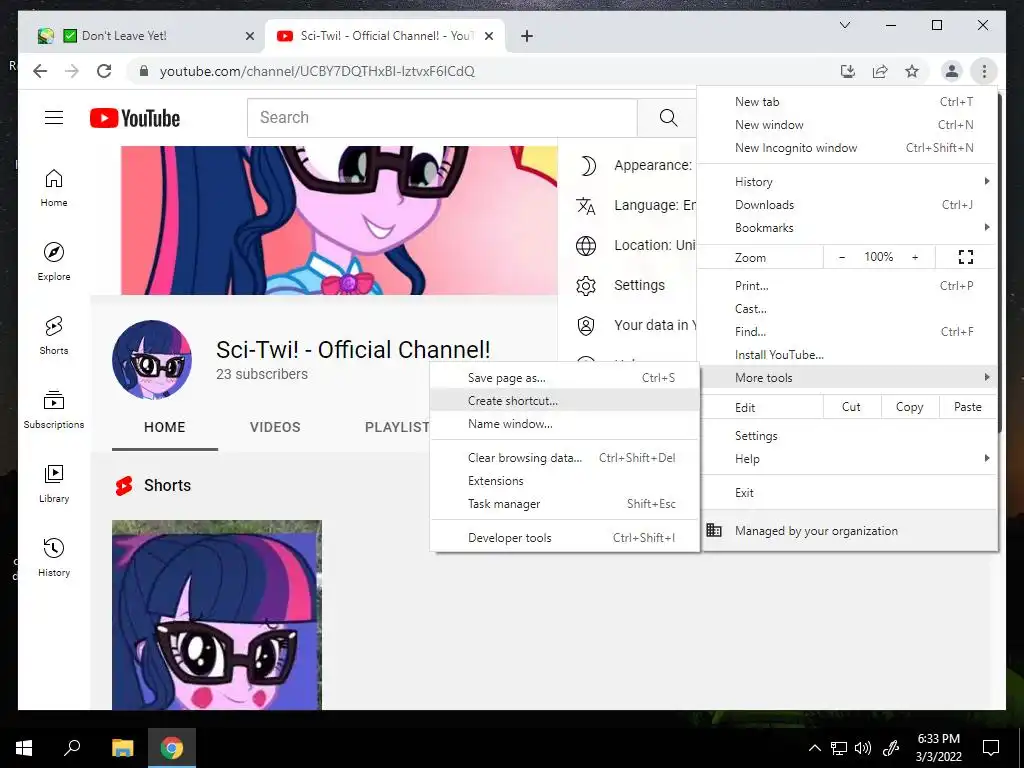Open taskbar search magnifier
Viewport: 1024px width, 768px height.
[x=72, y=747]
